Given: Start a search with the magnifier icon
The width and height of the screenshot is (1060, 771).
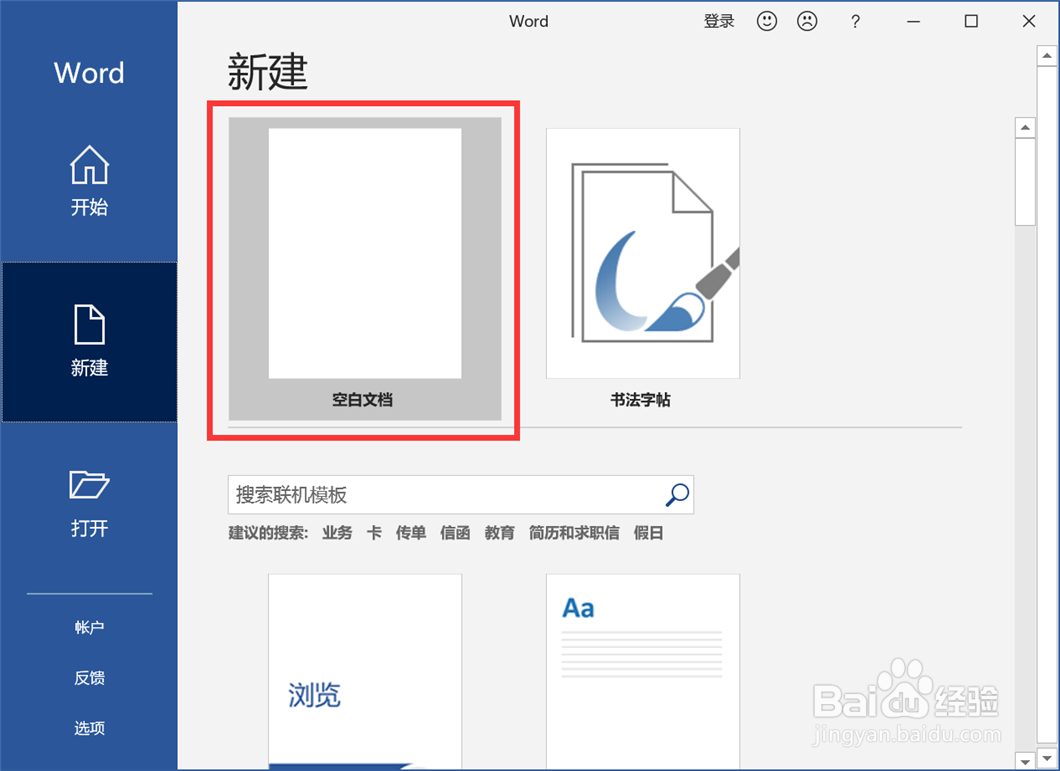Looking at the screenshot, I should point(677,494).
